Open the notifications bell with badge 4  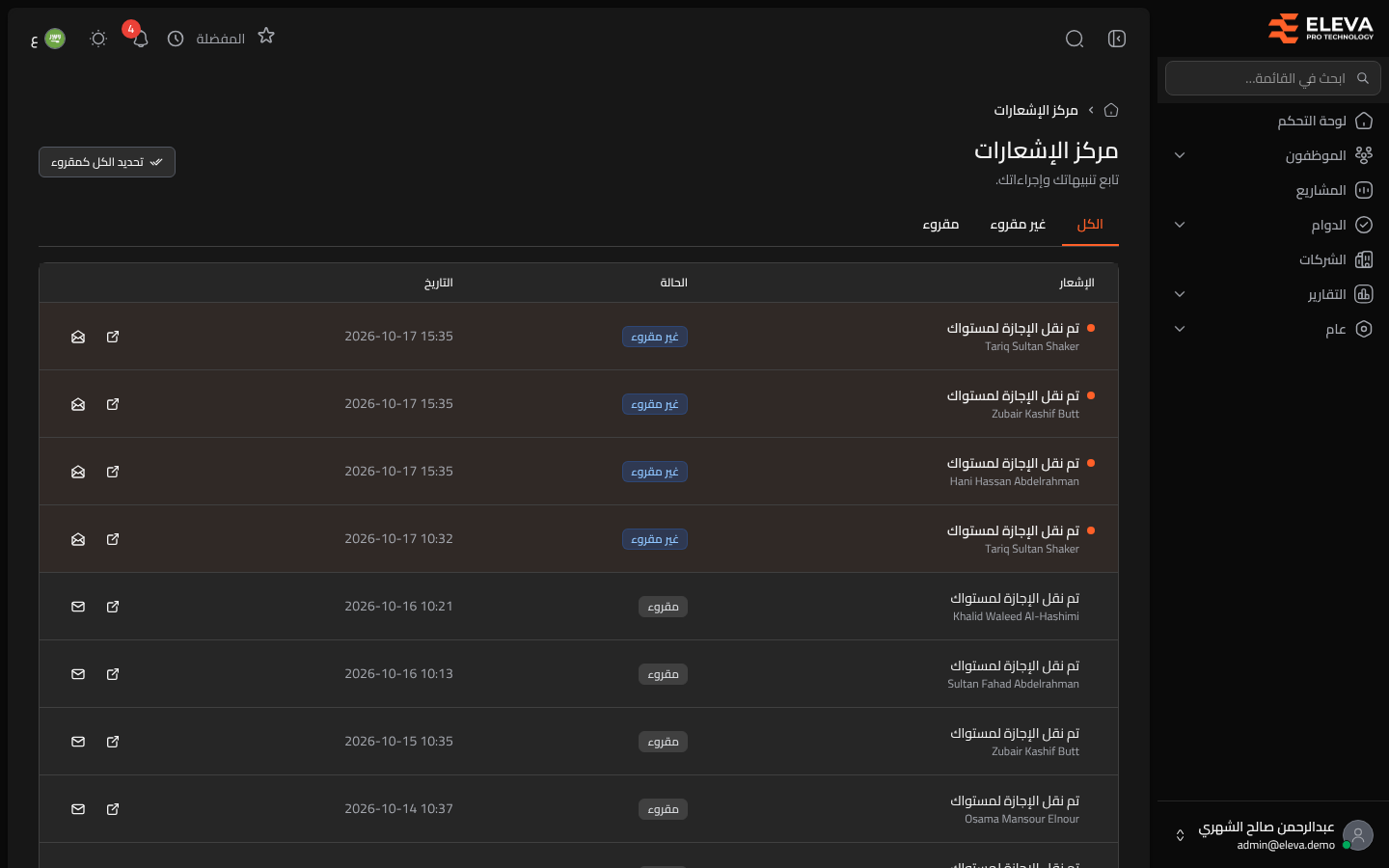[x=141, y=39]
